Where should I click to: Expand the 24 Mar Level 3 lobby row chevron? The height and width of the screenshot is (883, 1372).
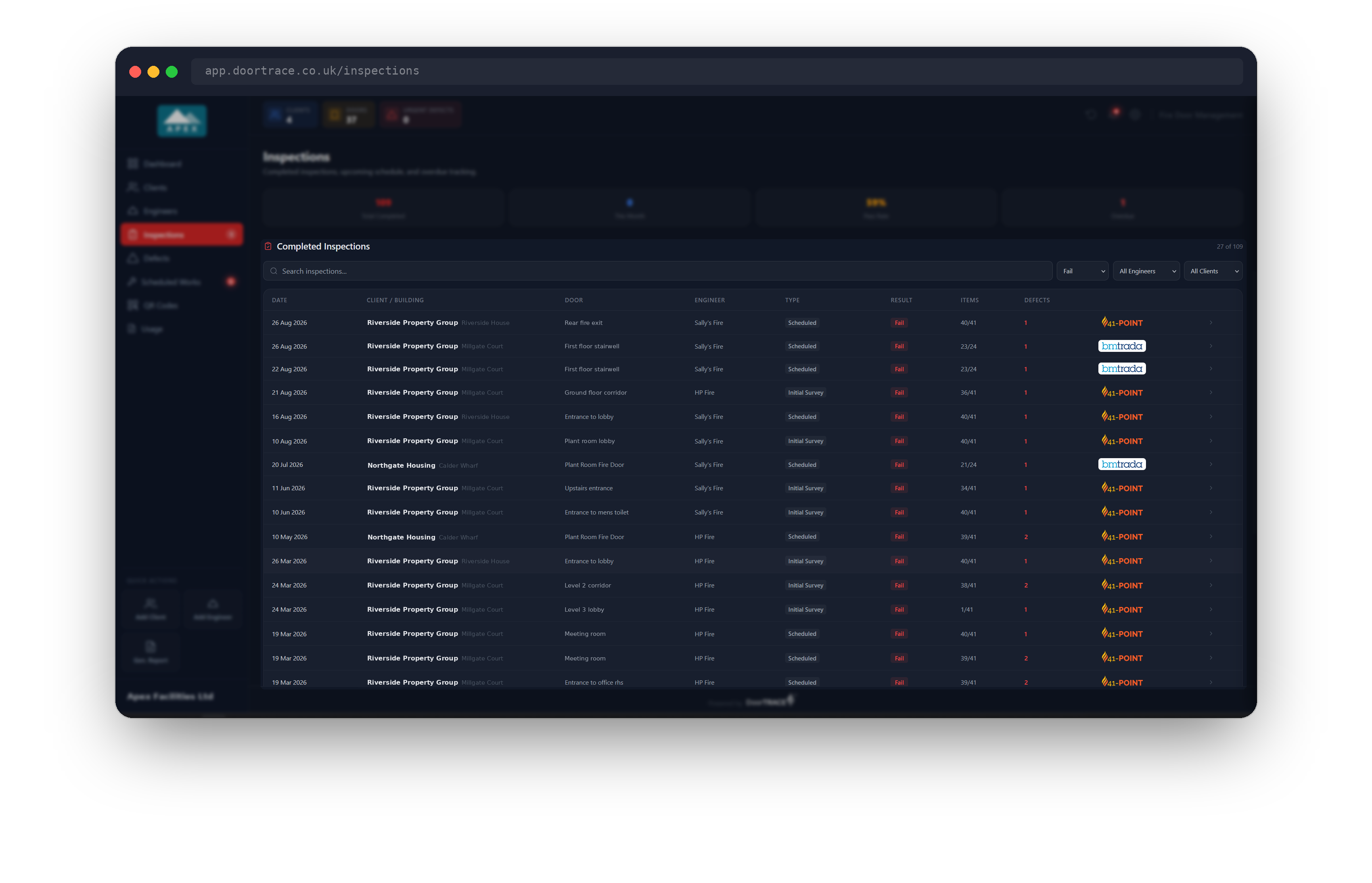coord(1210,610)
